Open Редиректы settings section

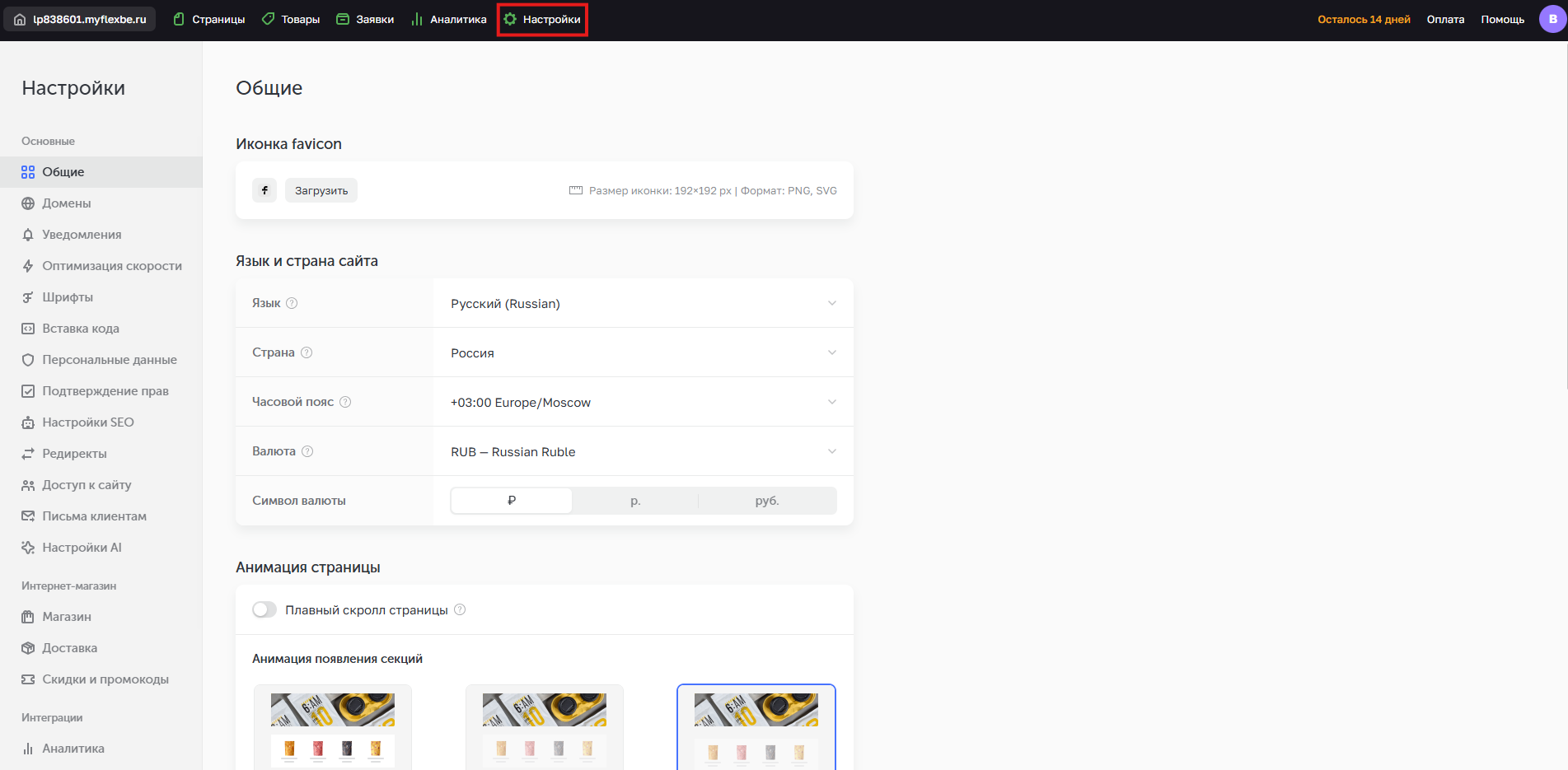pos(101,454)
